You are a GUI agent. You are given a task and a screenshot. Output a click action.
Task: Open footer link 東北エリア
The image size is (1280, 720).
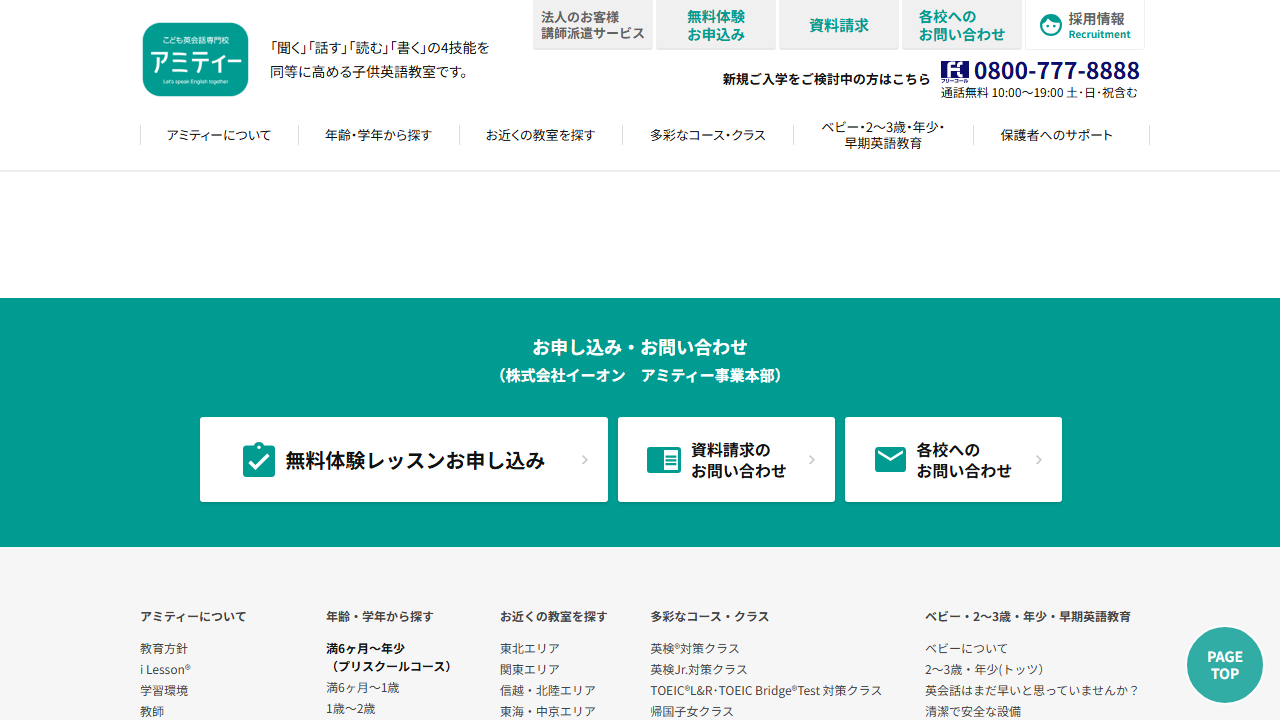pyautogui.click(x=530, y=649)
